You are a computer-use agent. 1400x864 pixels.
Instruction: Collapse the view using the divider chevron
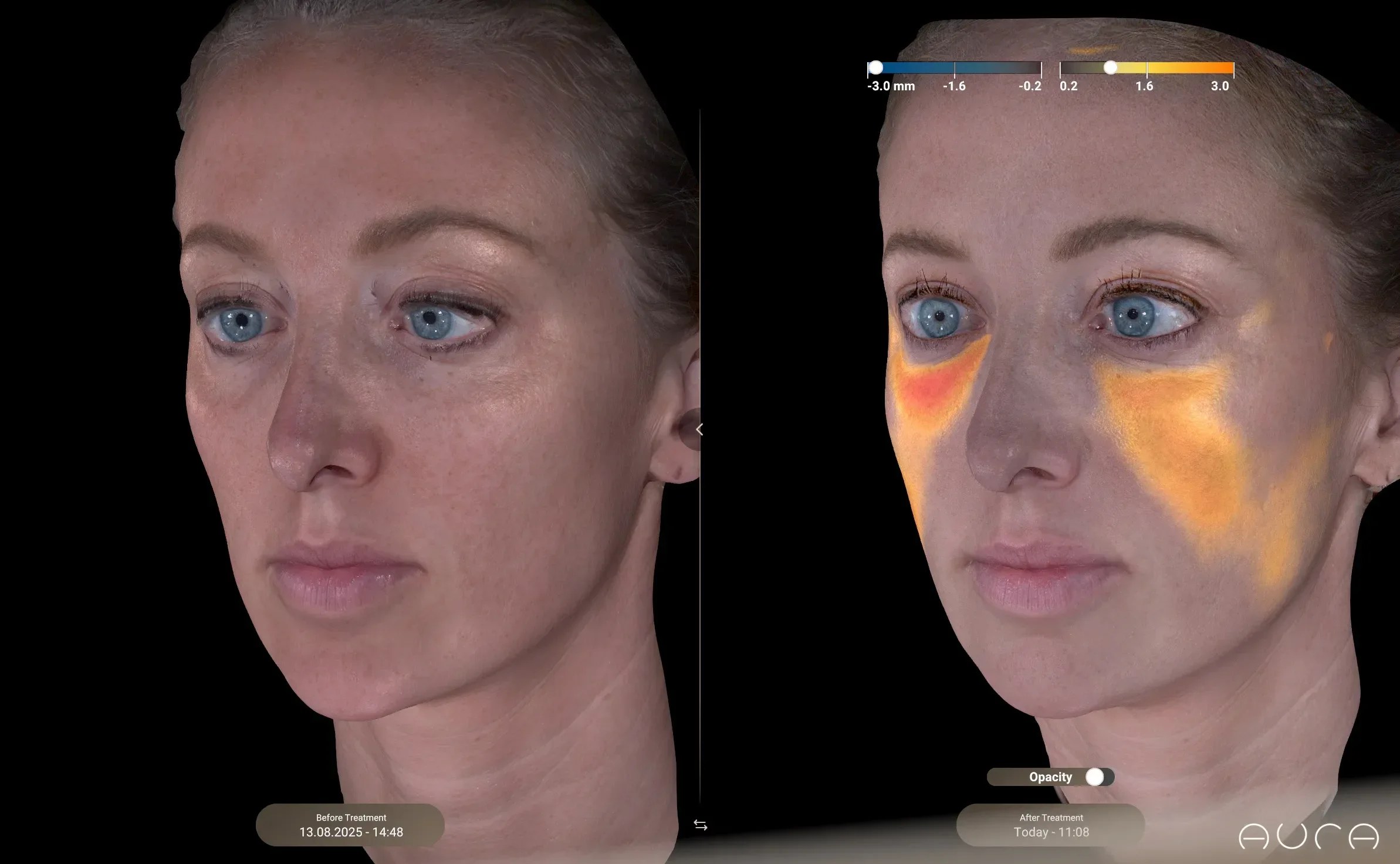tap(699, 430)
